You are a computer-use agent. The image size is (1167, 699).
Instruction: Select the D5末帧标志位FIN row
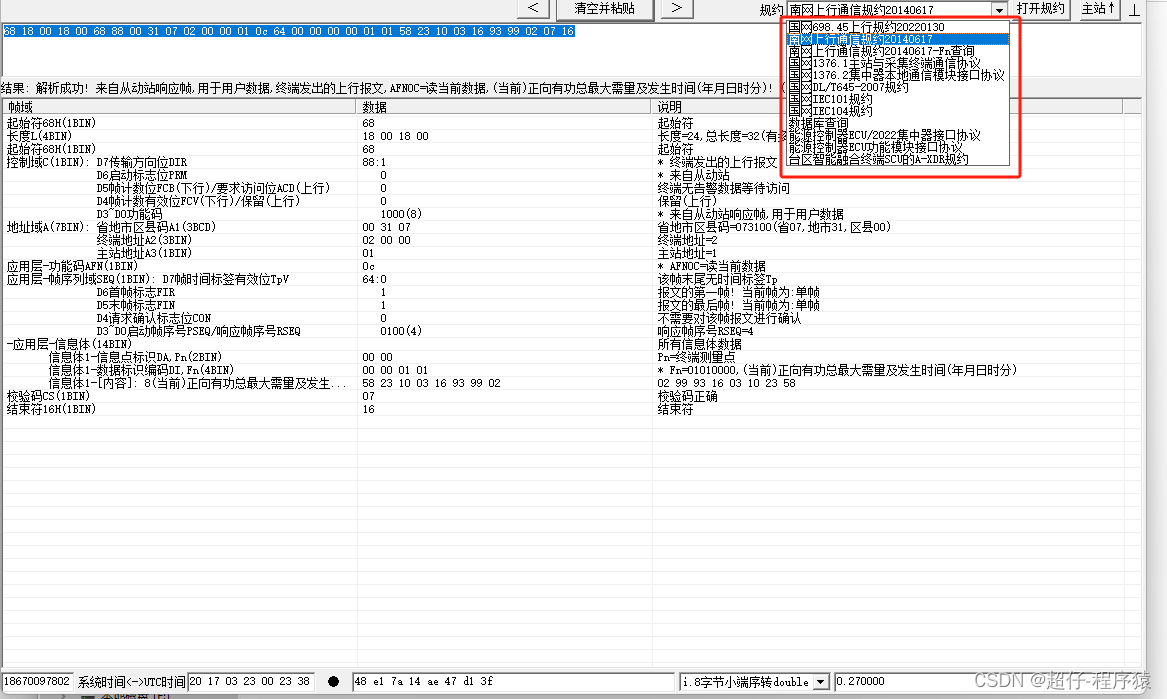point(572,305)
